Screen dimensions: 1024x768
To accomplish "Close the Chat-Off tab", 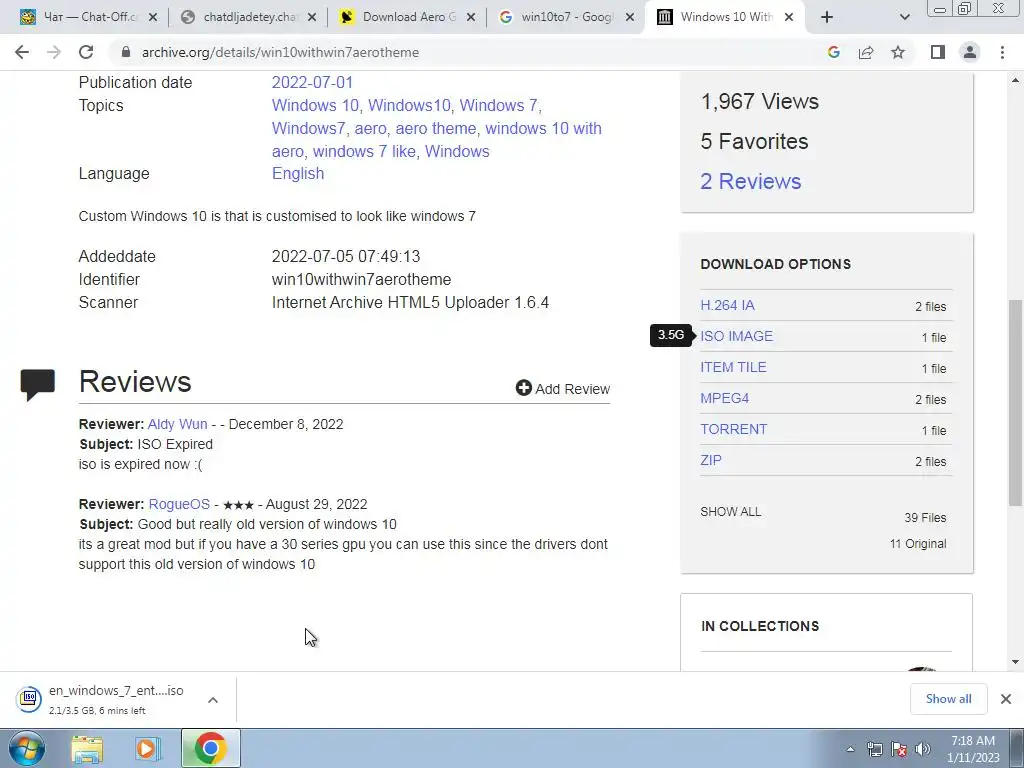I will 153,18.
